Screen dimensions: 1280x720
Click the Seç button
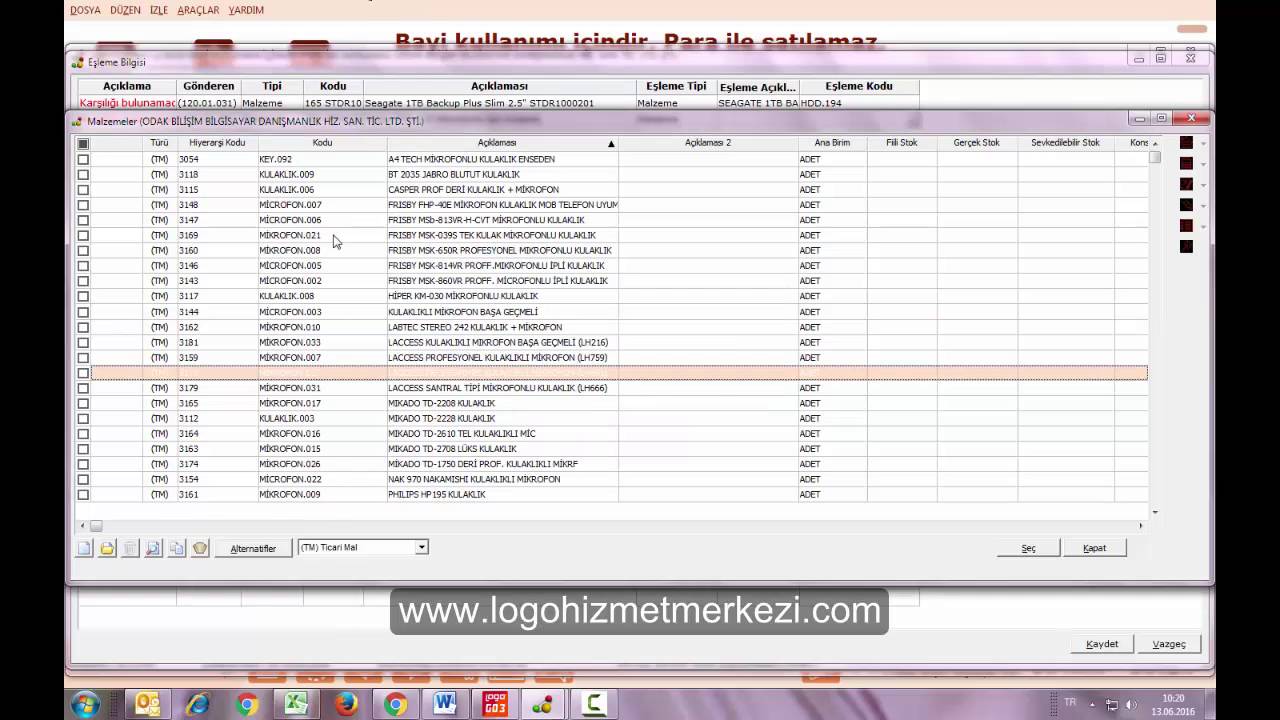(x=1028, y=548)
